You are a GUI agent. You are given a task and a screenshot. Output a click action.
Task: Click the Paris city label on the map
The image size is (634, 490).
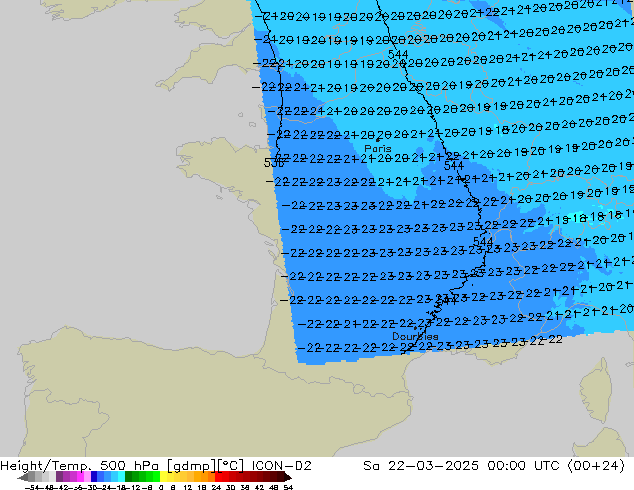click(x=378, y=148)
